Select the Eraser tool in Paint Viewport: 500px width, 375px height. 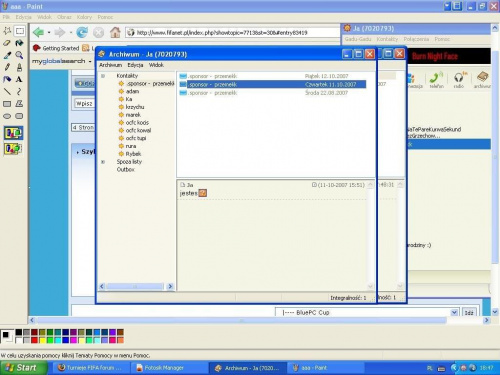(x=7, y=43)
